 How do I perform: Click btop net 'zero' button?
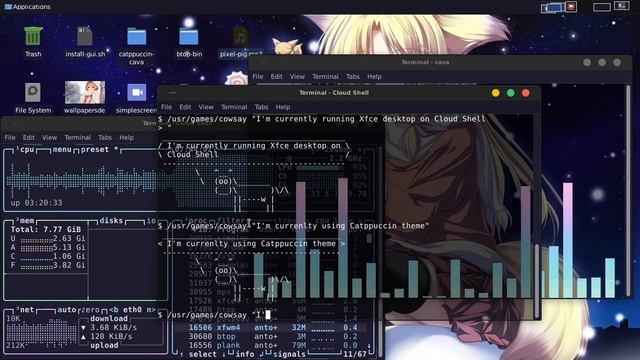pos(89,310)
